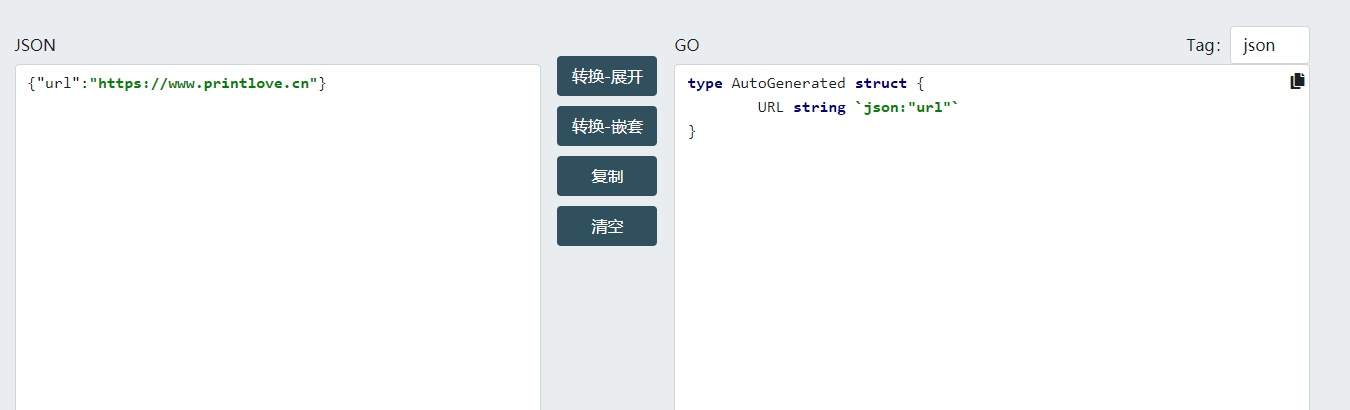1350x410 pixels.
Task: Click the GO panel label
Action: pos(687,45)
